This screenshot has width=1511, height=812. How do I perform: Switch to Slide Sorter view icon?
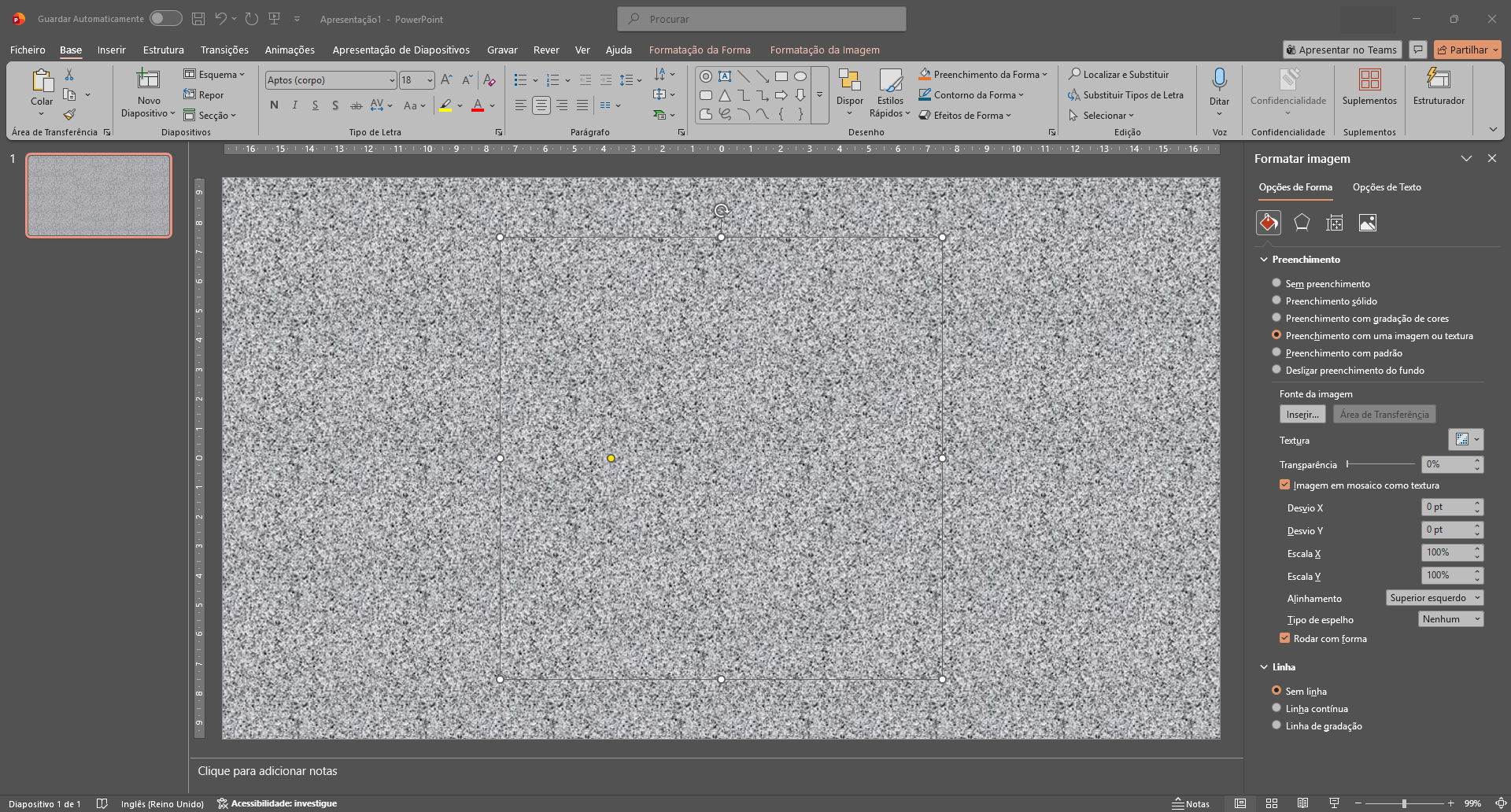pyautogui.click(x=1272, y=803)
